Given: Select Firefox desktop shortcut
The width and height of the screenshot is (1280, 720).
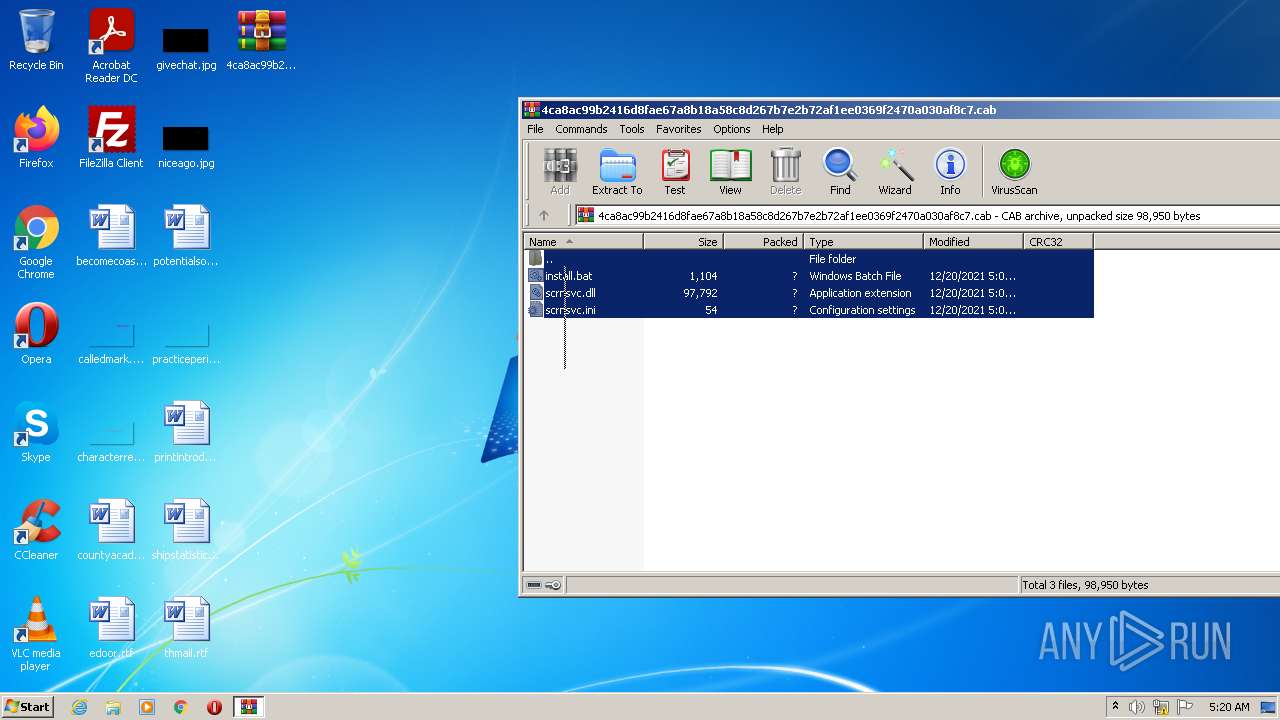Looking at the screenshot, I should 36,138.
